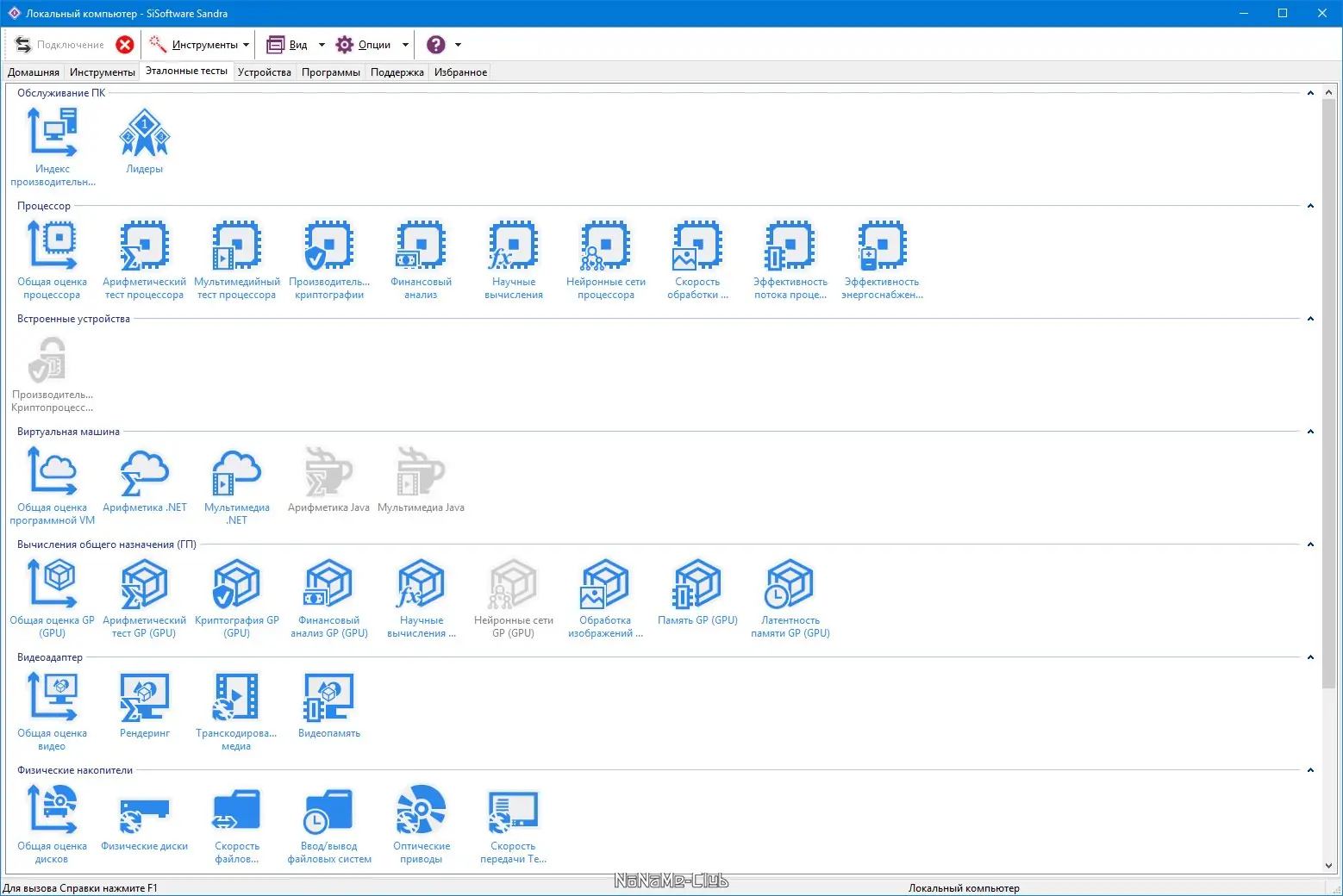Select the disabled Криптопроцессор performance icon
Image resolution: width=1343 pixels, height=896 pixels.
pyautogui.click(x=53, y=372)
